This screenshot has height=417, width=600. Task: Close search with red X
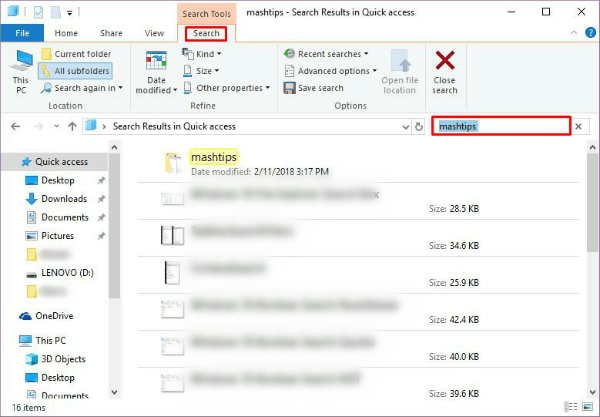point(445,72)
